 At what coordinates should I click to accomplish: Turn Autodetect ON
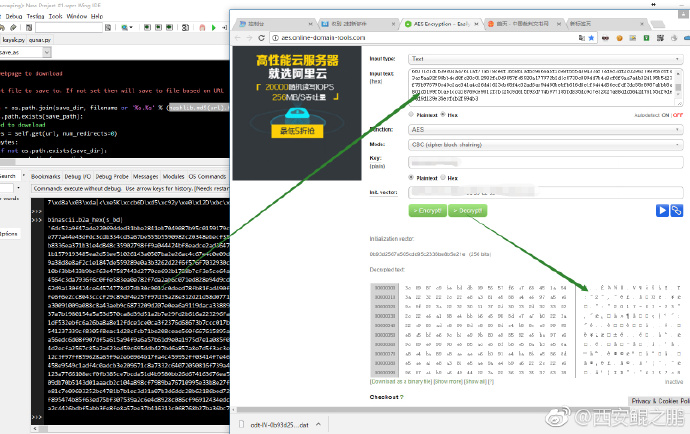(x=665, y=115)
